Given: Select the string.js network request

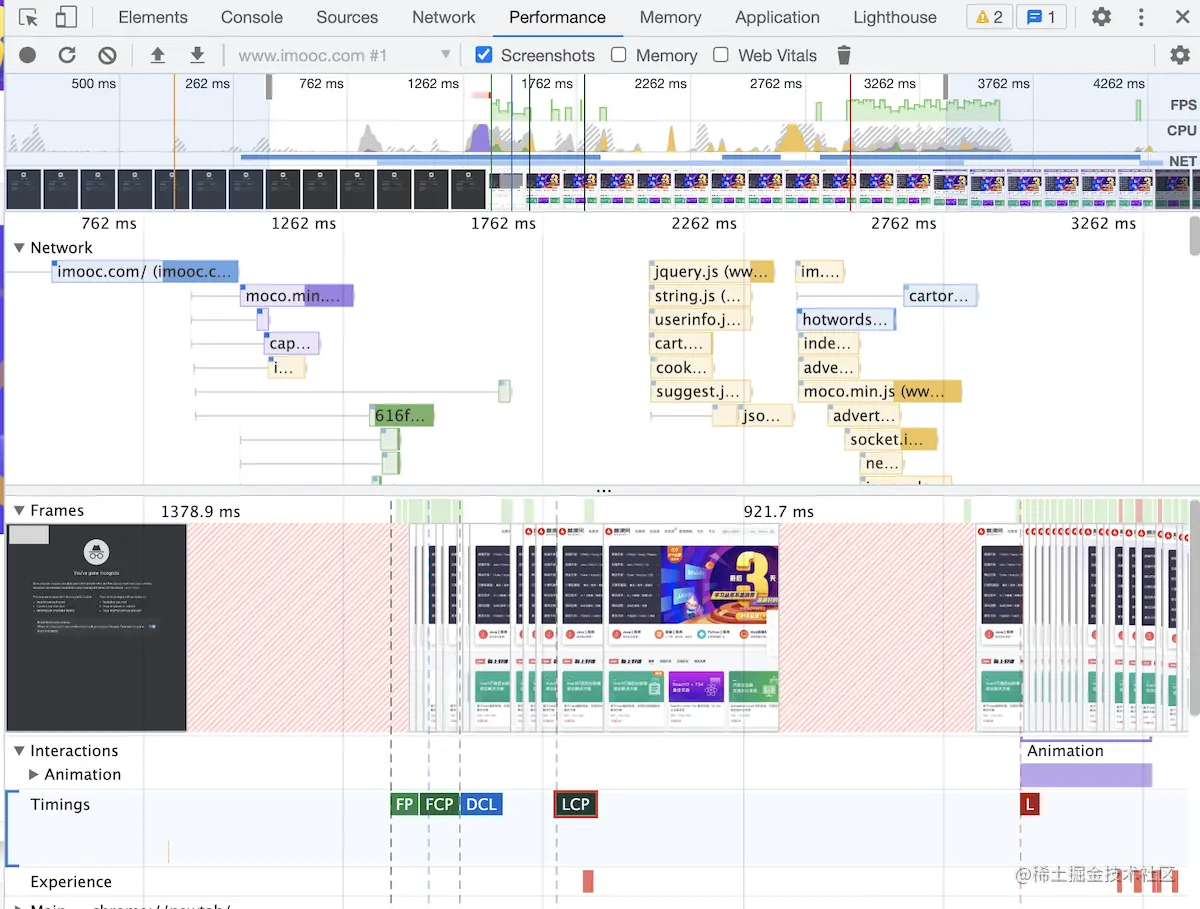Looking at the screenshot, I should [700, 295].
